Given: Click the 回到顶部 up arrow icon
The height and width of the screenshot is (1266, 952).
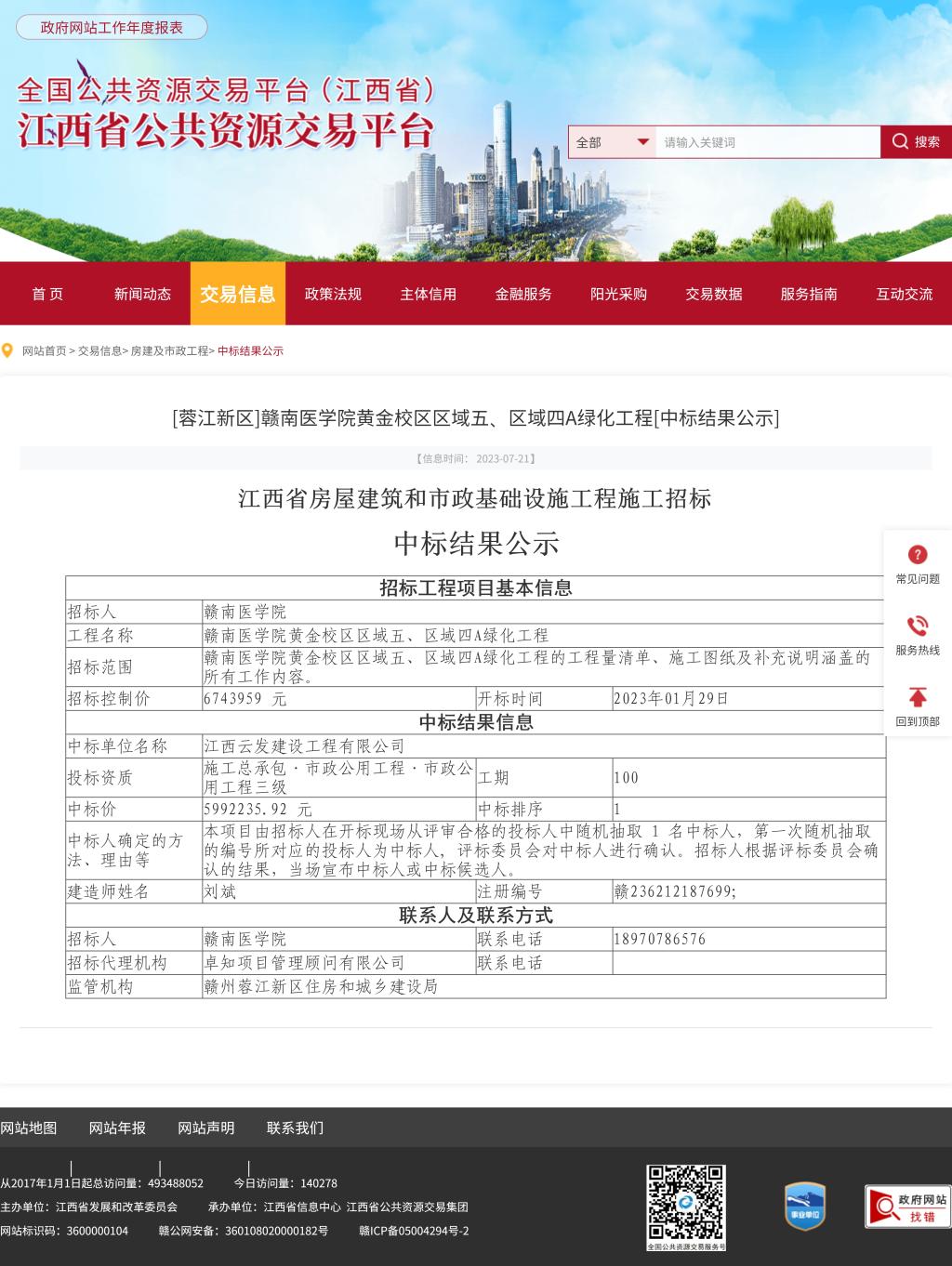Looking at the screenshot, I should point(918,697).
